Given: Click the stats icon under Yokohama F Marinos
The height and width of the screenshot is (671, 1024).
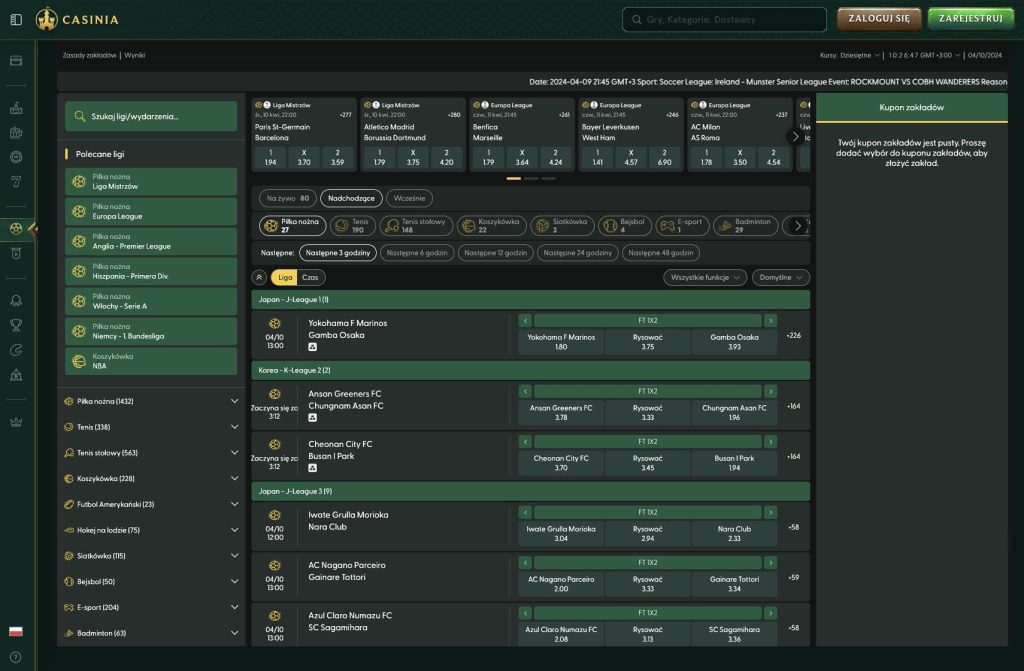Looking at the screenshot, I should [313, 348].
